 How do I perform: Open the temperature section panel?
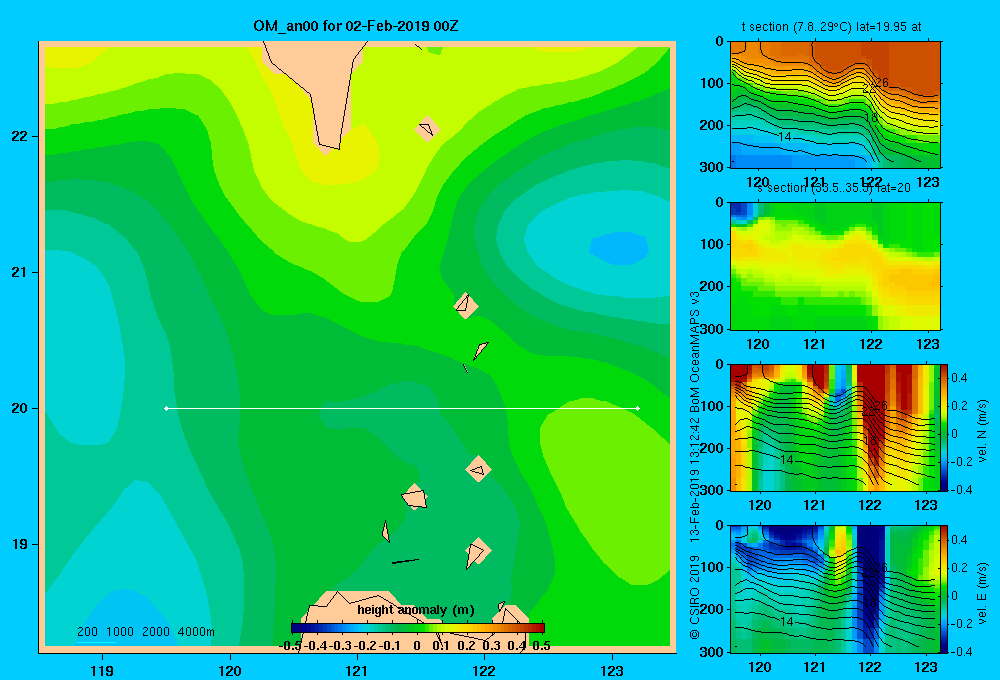point(835,105)
